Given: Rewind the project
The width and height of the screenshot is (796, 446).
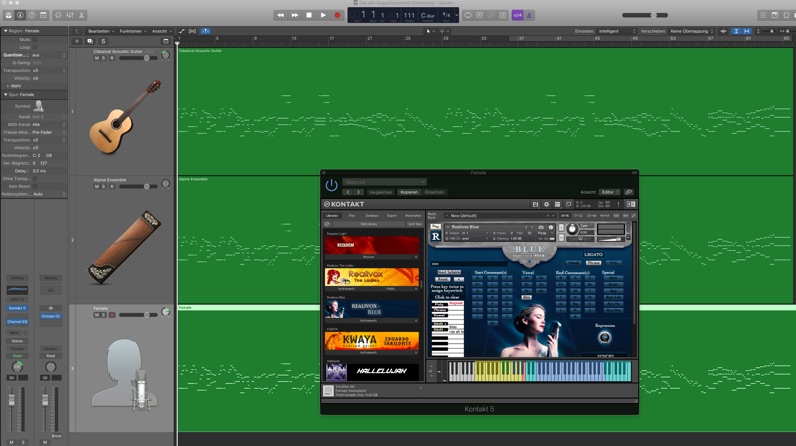Looking at the screenshot, I should [x=280, y=15].
